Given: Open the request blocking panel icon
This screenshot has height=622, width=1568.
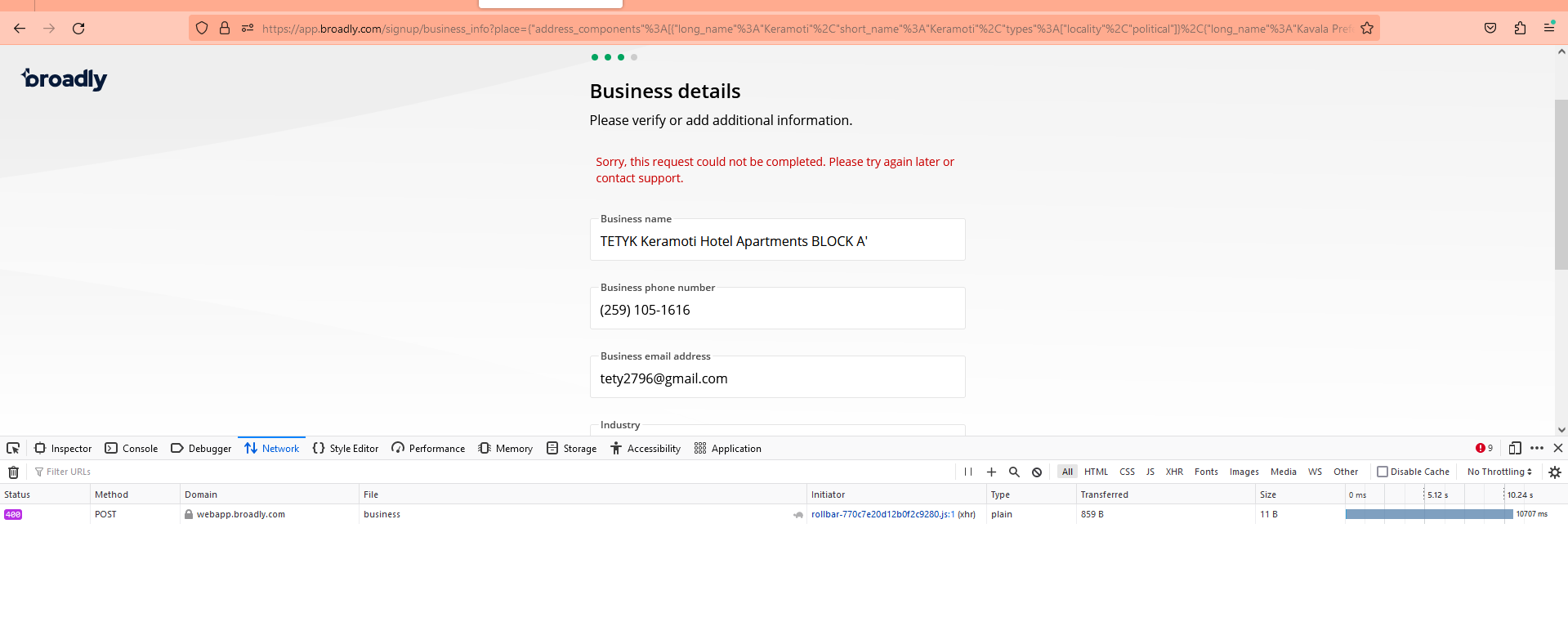Looking at the screenshot, I should pyautogui.click(x=1037, y=472).
